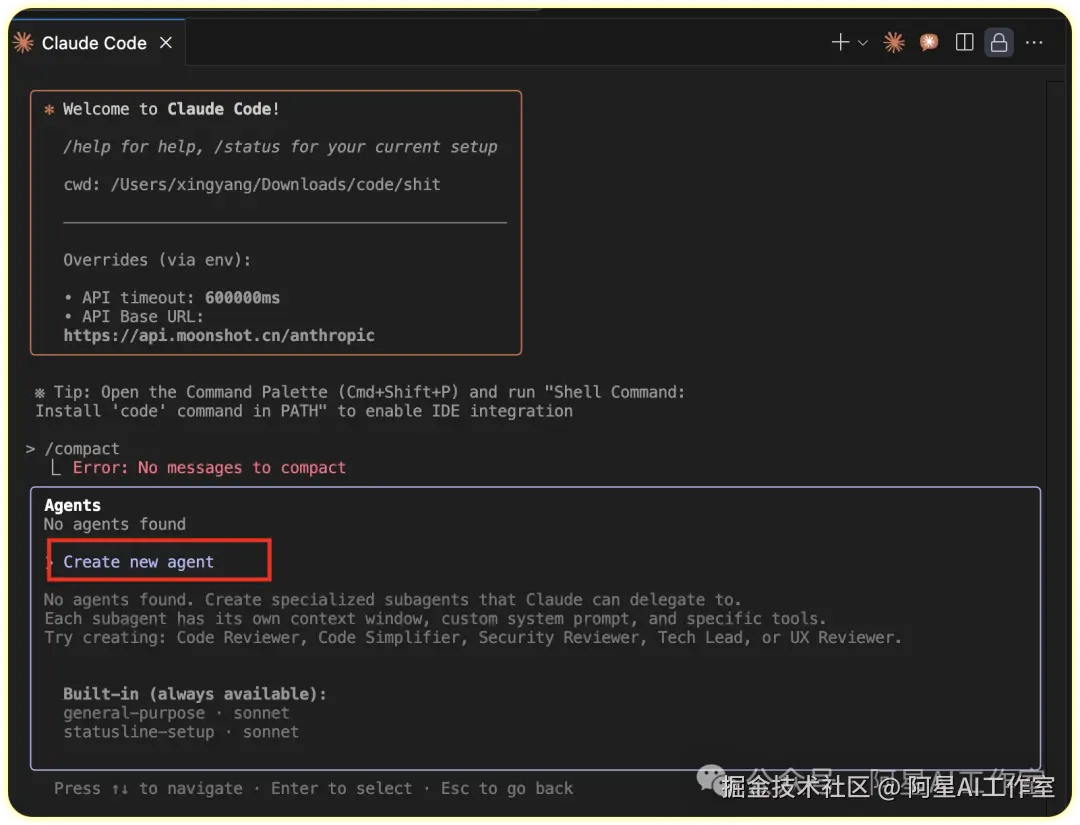Screen dimensions: 1080x825
Task: Select Create new agent option
Action: pos(138,562)
